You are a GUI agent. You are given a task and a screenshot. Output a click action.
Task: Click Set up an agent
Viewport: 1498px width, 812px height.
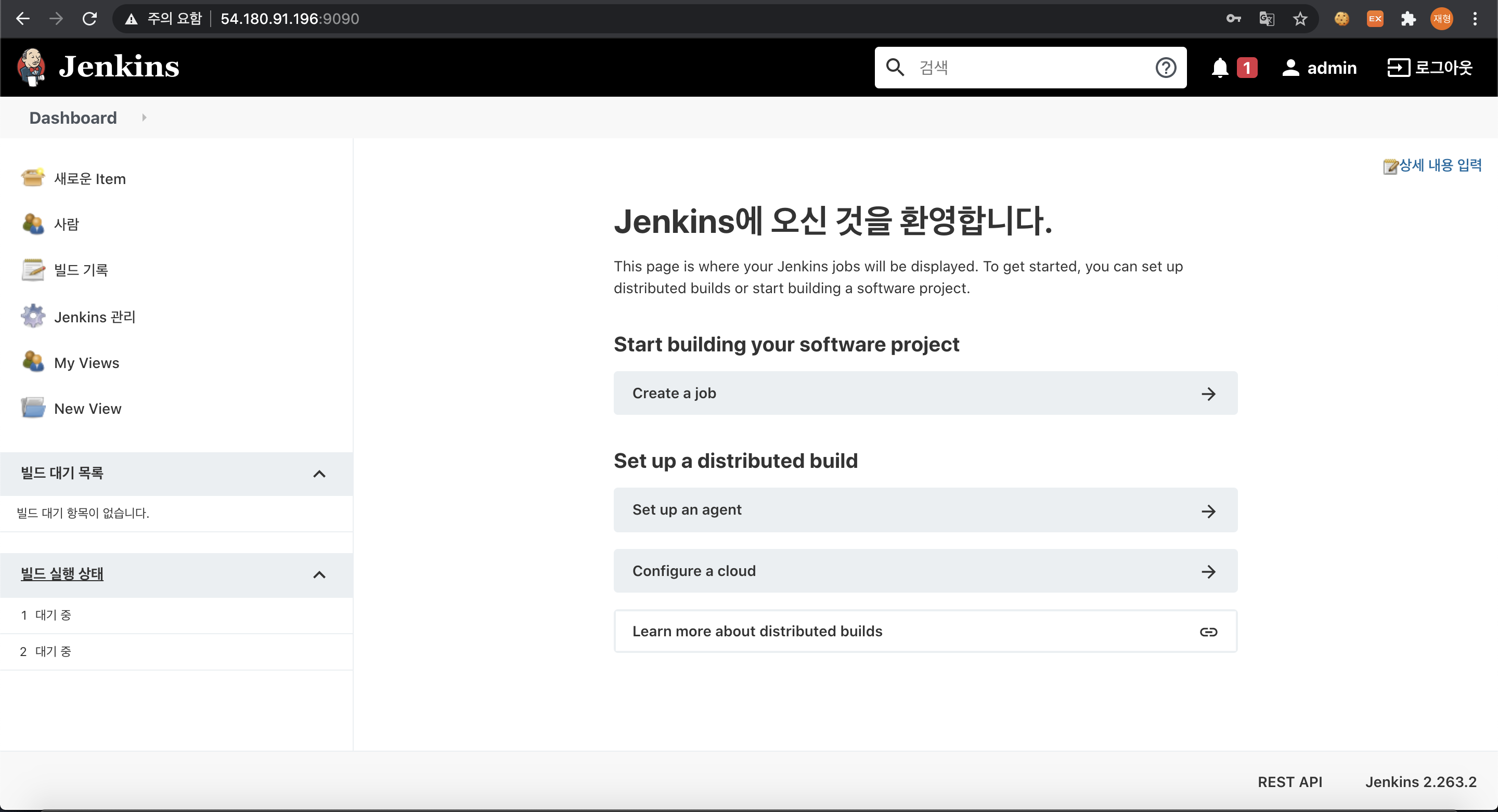coord(925,510)
